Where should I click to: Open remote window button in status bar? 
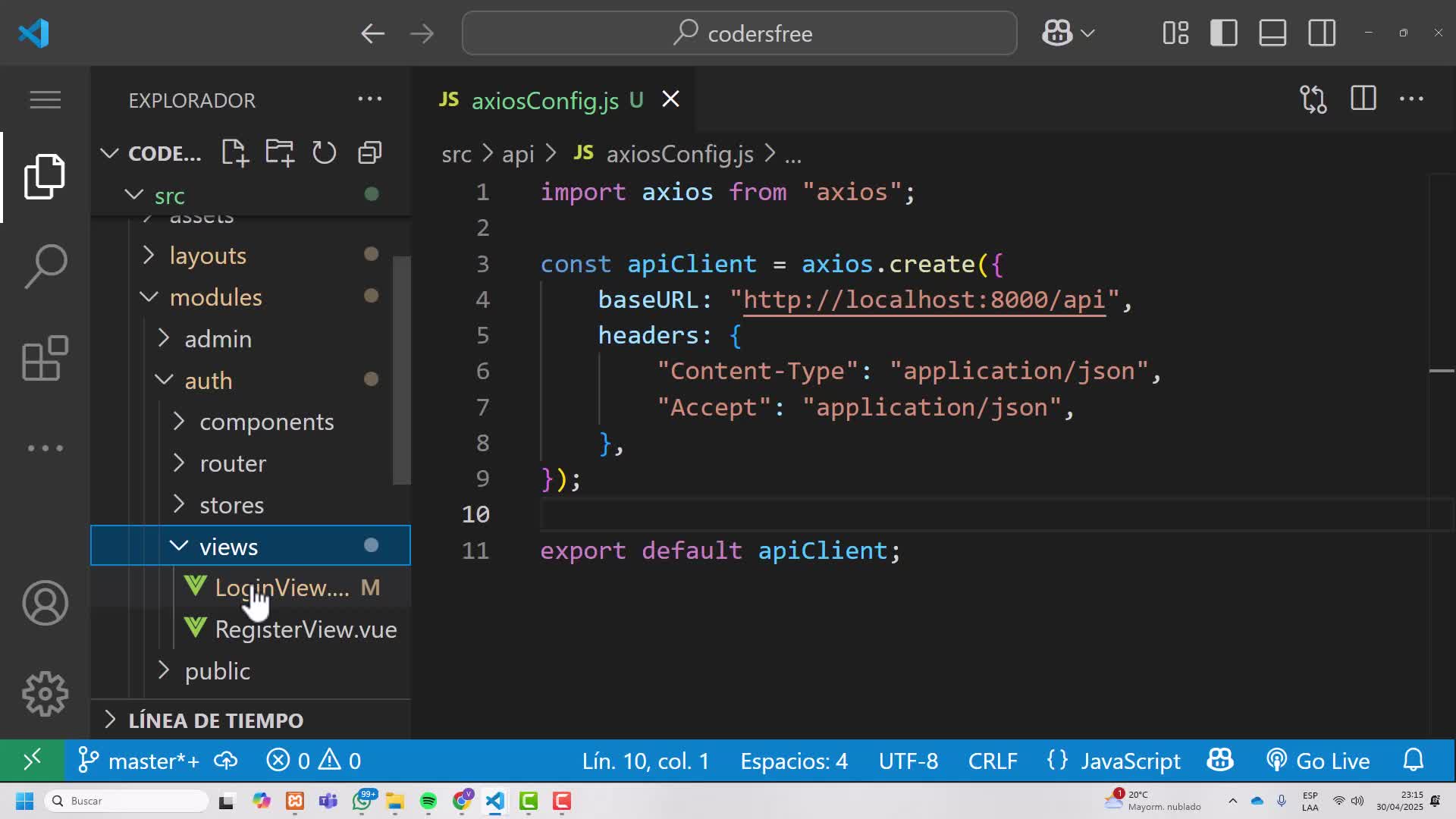[x=32, y=761]
